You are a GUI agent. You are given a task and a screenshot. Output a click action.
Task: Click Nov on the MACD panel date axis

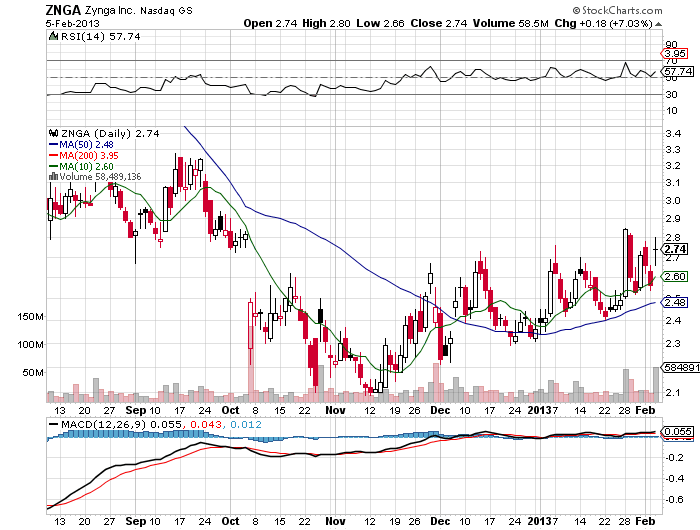coord(335,521)
